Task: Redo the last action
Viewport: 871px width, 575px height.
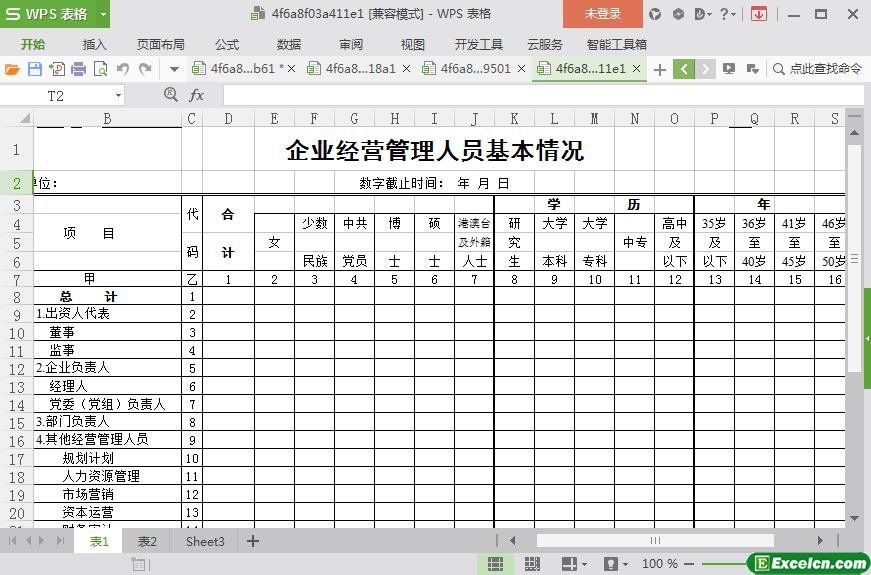Action: pyautogui.click(x=145, y=69)
